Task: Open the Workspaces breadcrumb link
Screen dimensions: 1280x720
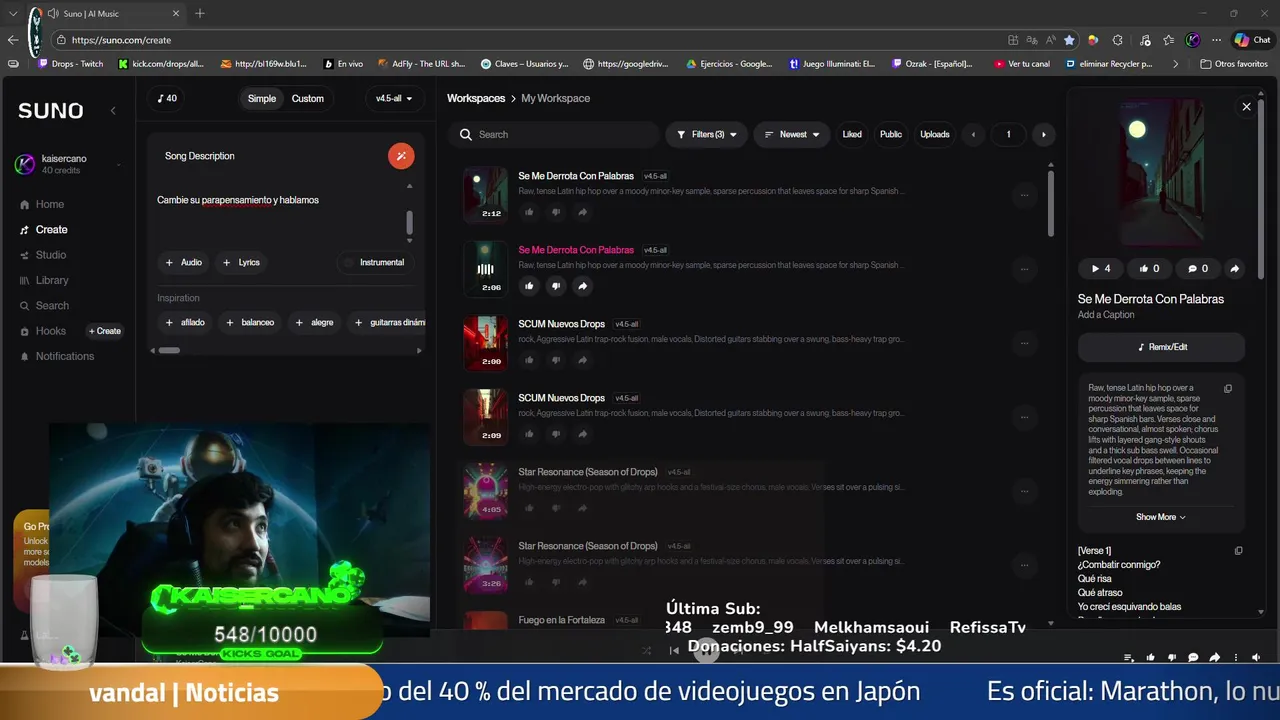Action: (476, 98)
